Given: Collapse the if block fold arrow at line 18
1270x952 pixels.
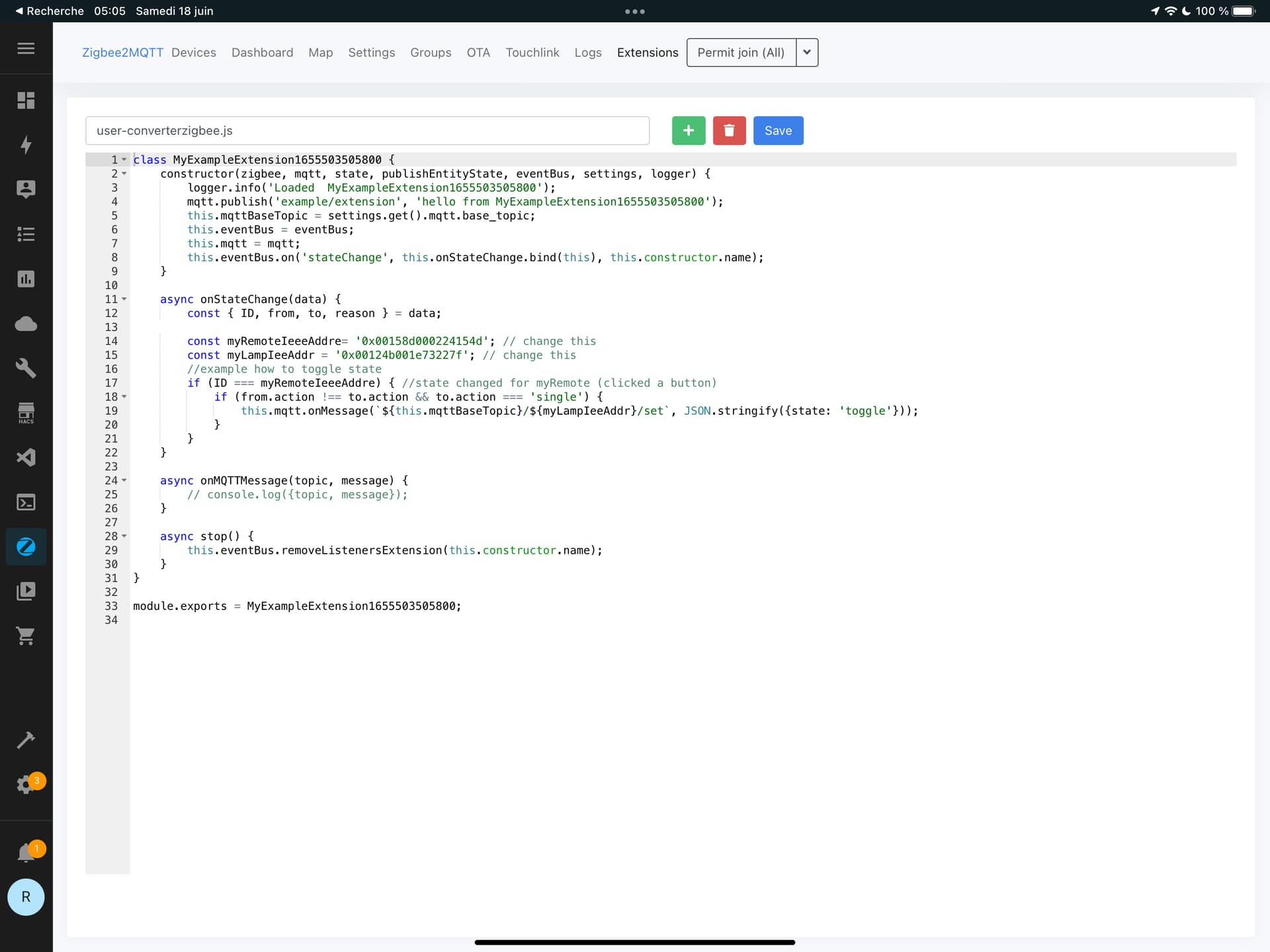Looking at the screenshot, I should click(124, 397).
